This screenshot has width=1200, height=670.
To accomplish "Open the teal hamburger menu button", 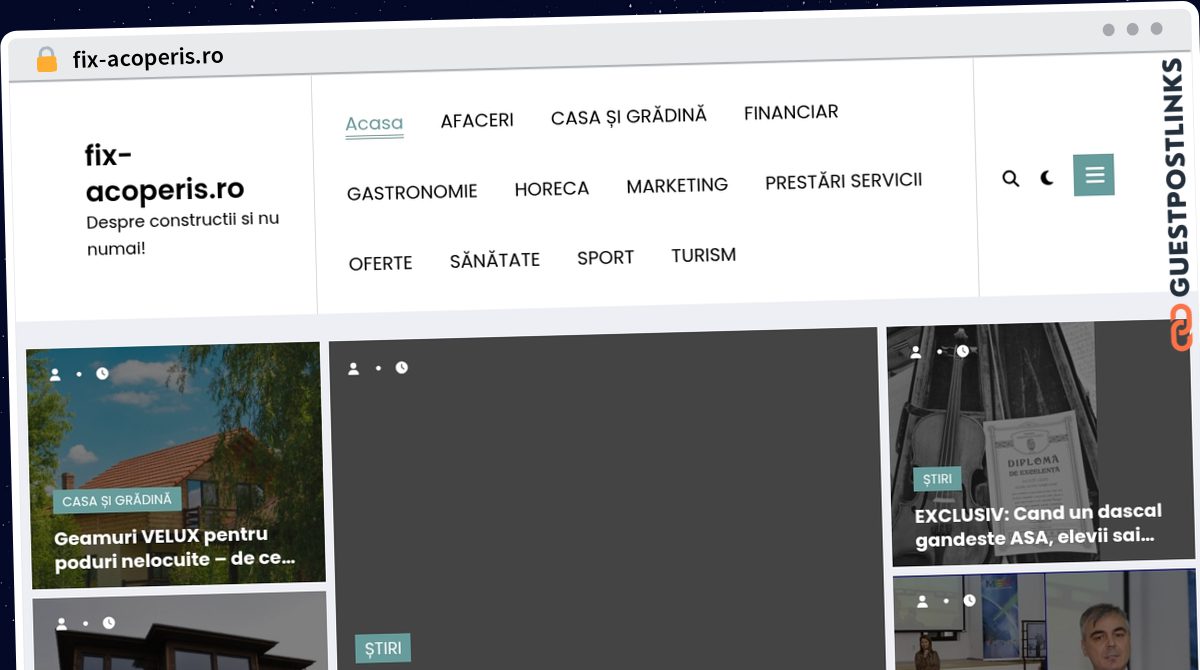I will (x=1094, y=175).
